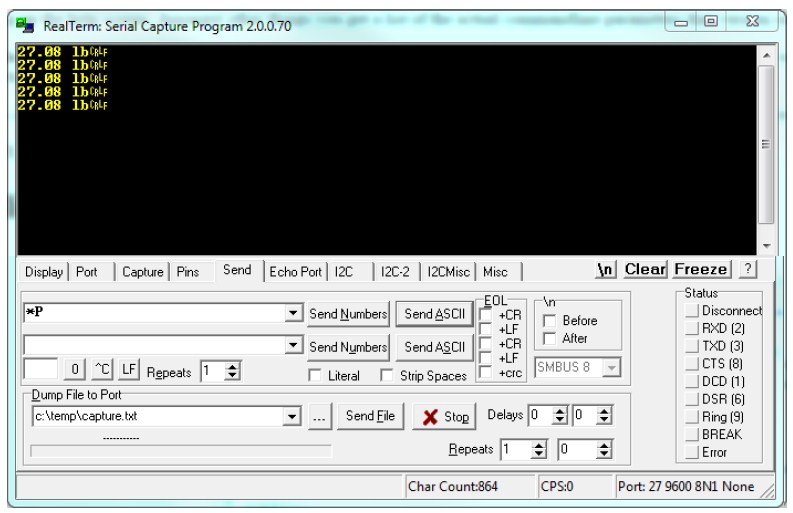
Task: Browse for dump file with ellipsis button
Action: (319, 416)
